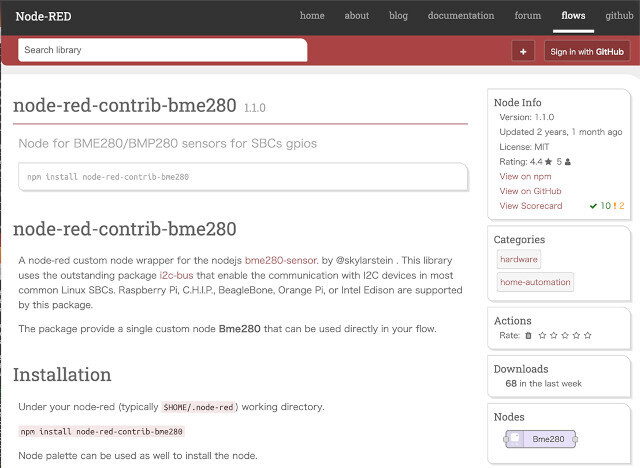Rate the node one star

point(542,335)
